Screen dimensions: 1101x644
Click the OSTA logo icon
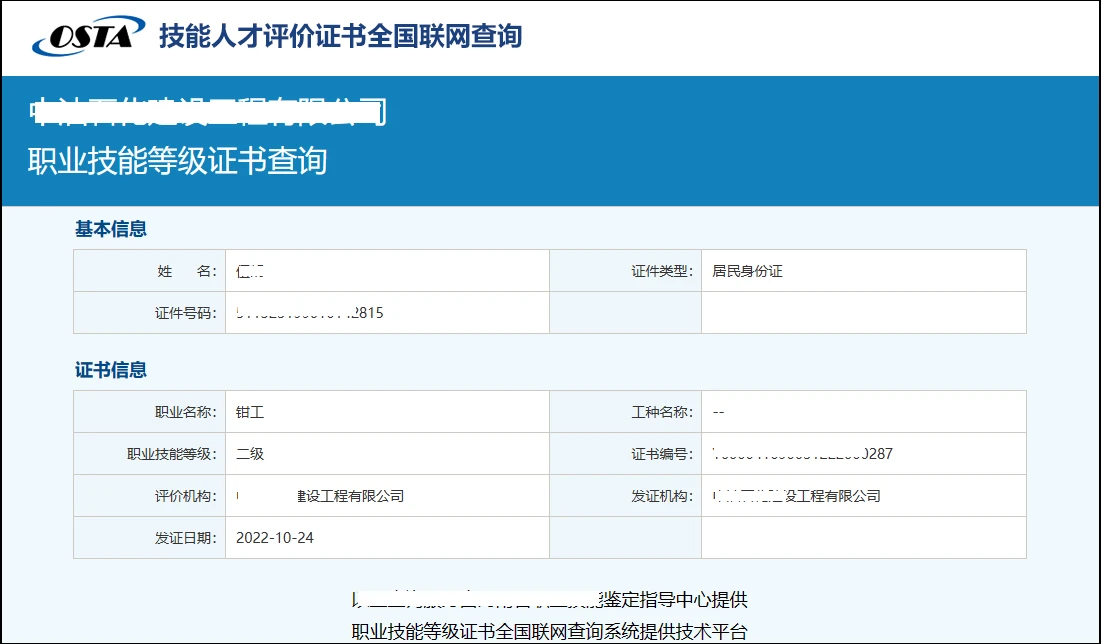(88, 36)
